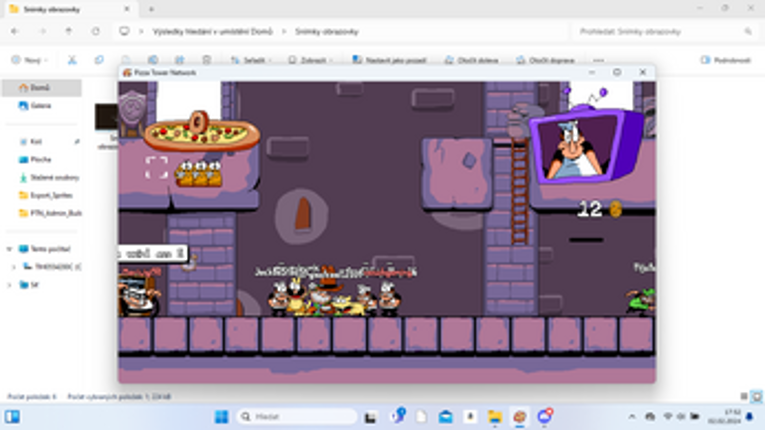Image resolution: width=765 pixels, height=430 pixels.
Task: Expand the drive node under Tento počítač
Action: point(14,266)
